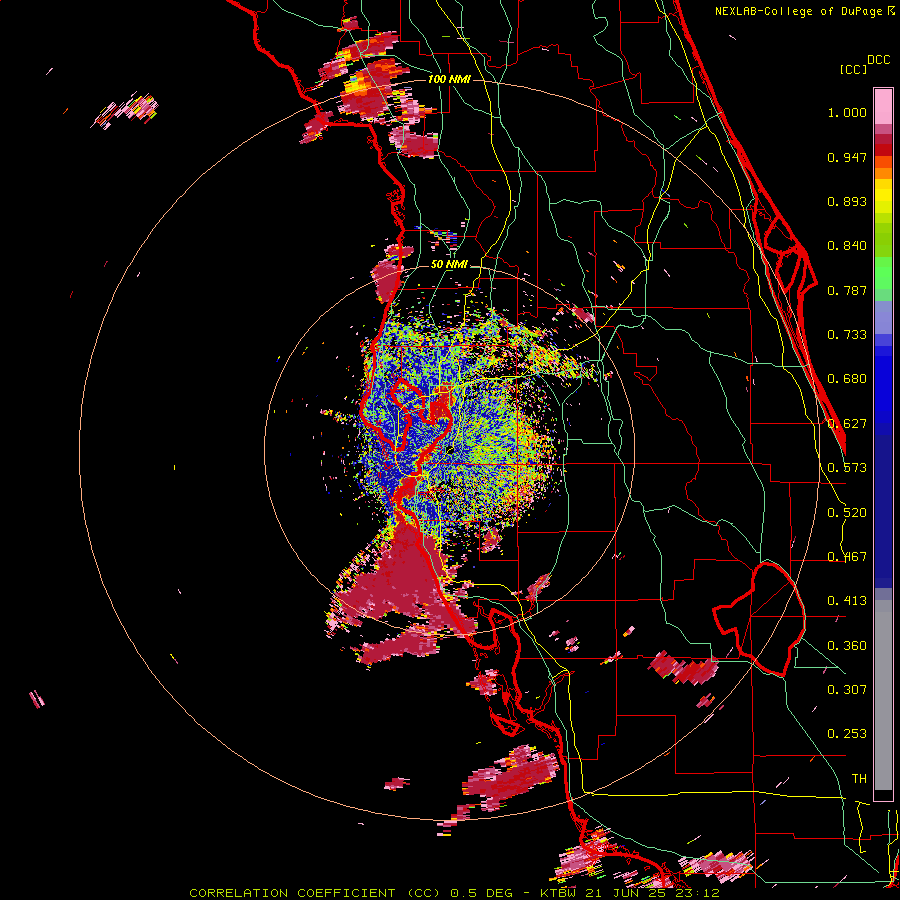This screenshot has height=900, width=900.
Task: Click the 50 NMI range ring label
Action: (x=449, y=264)
